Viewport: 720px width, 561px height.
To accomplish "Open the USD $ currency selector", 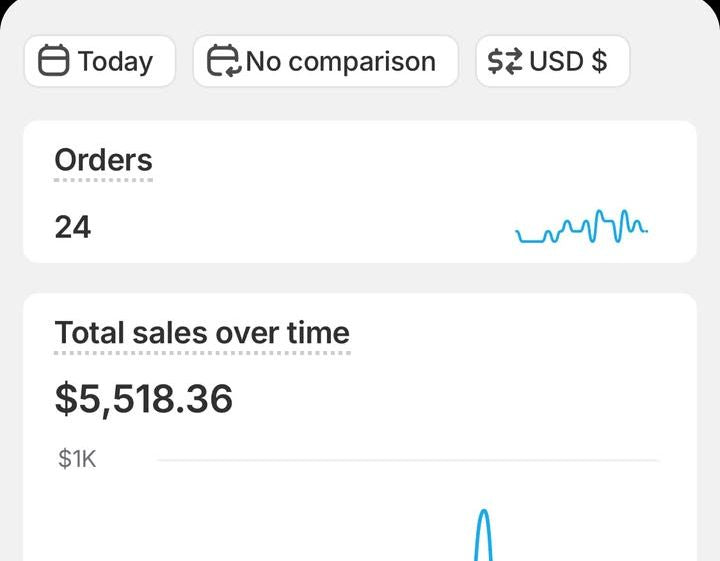I will tap(553, 61).
